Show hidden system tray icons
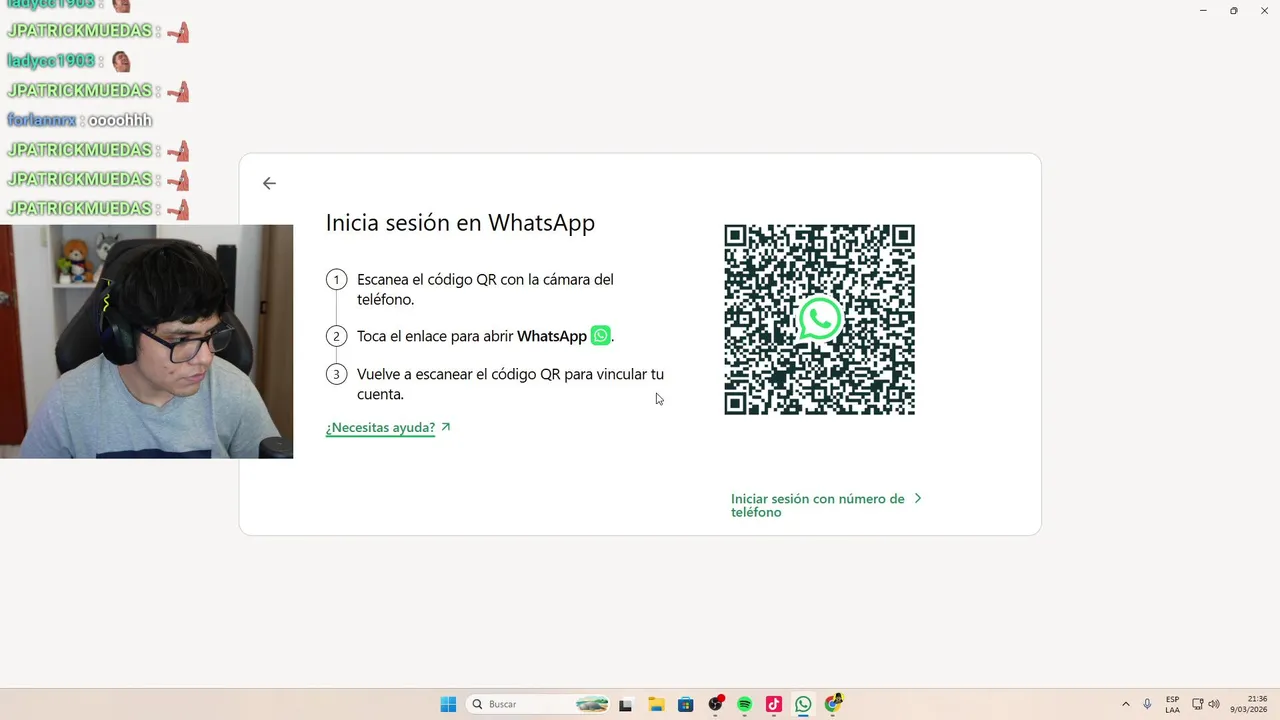1280x720 pixels. 1126,704
